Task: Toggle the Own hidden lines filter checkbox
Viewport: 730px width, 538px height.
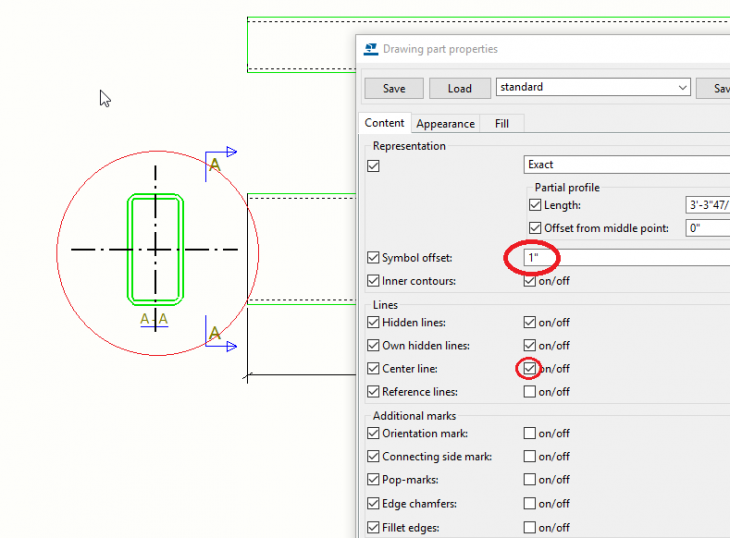Action: (373, 345)
